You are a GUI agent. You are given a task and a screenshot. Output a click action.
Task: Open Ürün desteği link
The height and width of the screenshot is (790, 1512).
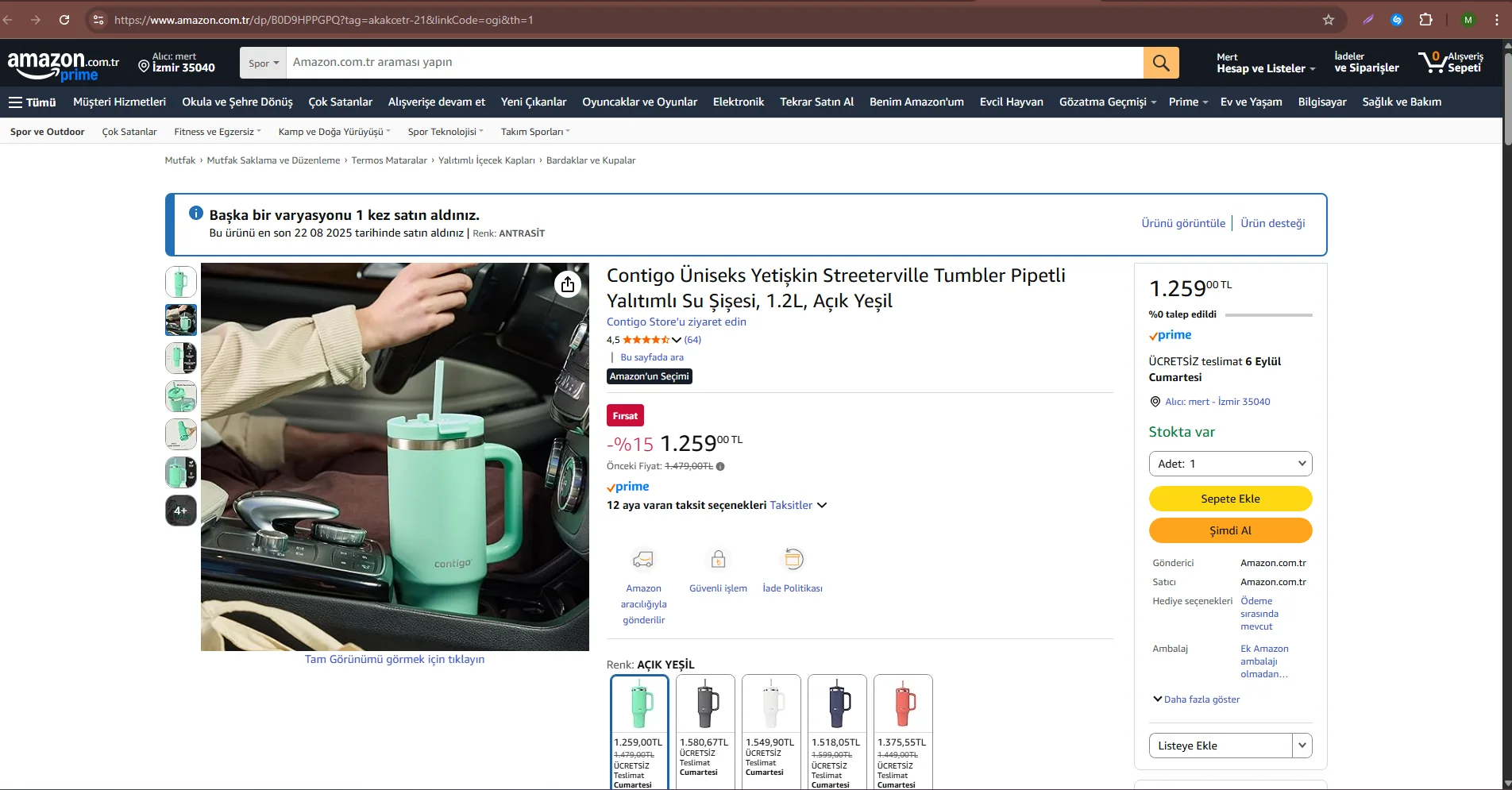click(x=1273, y=223)
